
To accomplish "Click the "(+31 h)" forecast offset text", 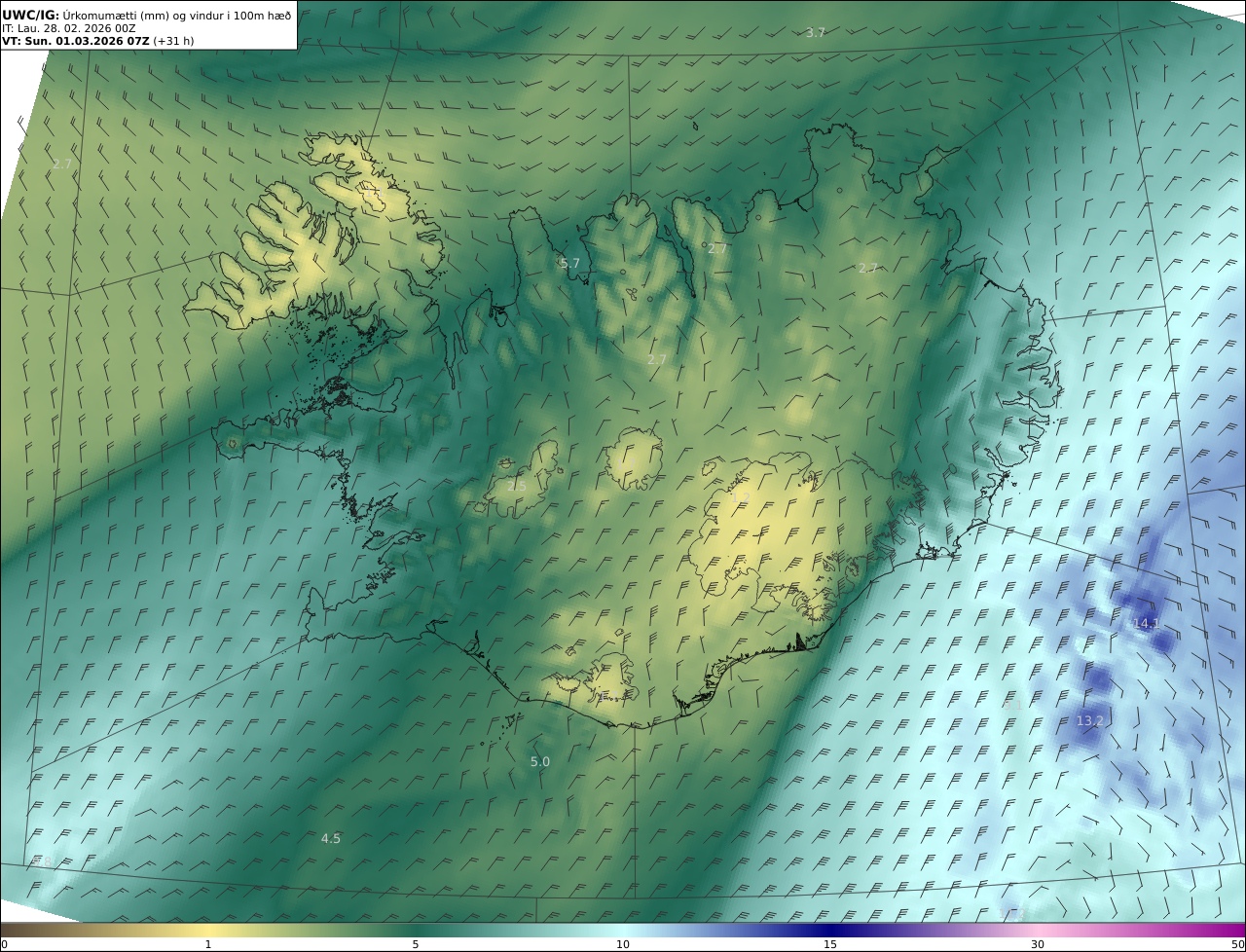I will point(173,41).
